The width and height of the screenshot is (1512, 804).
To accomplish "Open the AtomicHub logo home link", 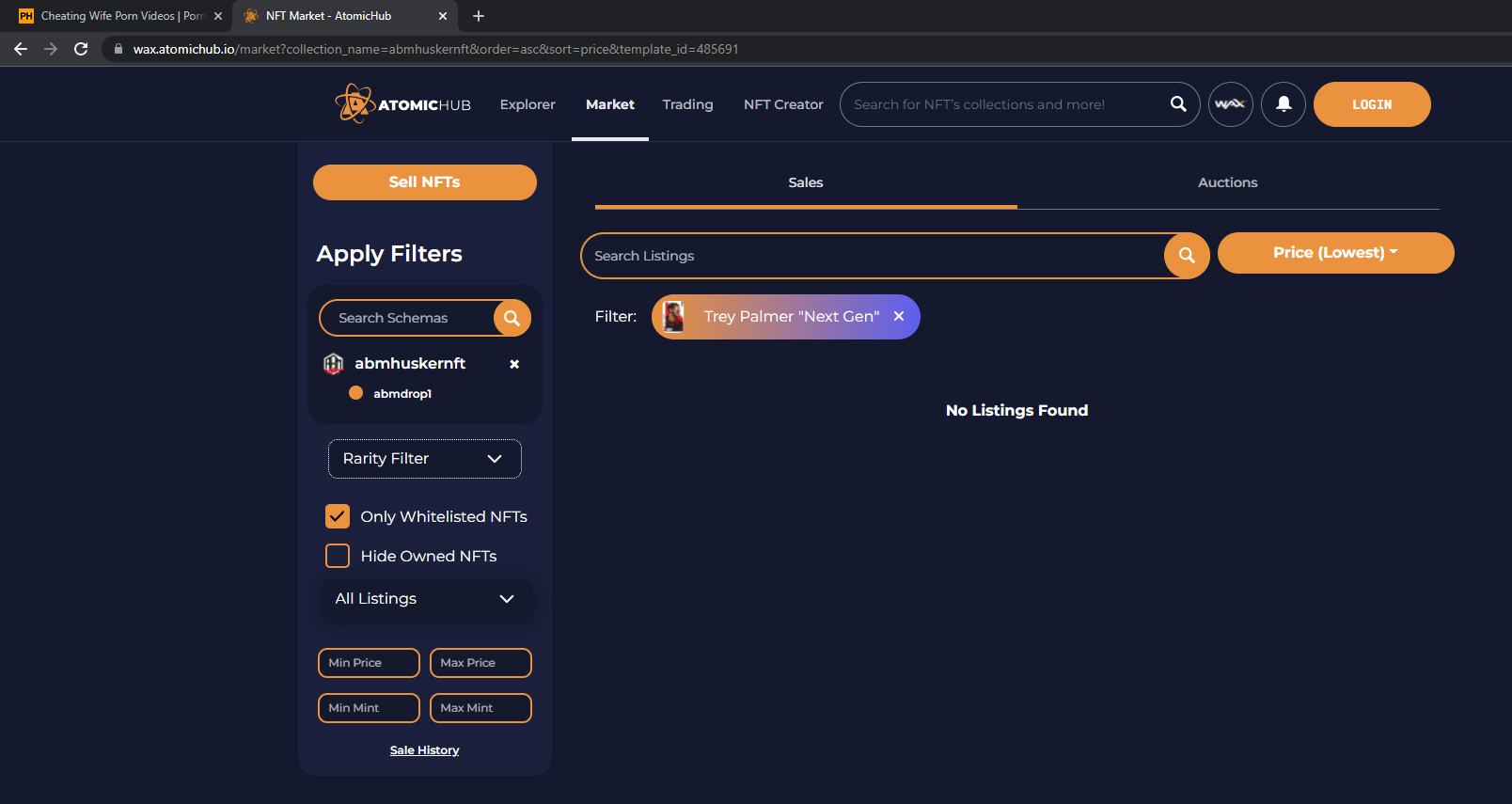I will (403, 104).
